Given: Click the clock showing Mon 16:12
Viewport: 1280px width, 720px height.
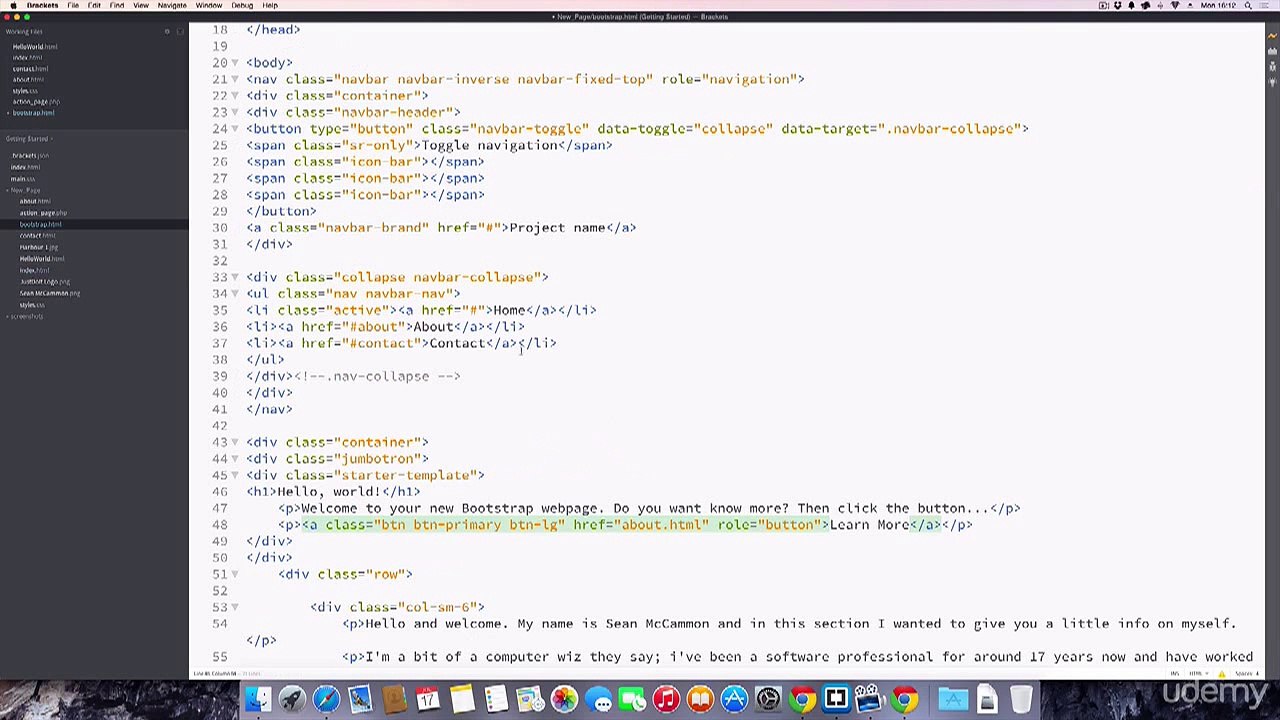Looking at the screenshot, I should click(x=1220, y=5).
